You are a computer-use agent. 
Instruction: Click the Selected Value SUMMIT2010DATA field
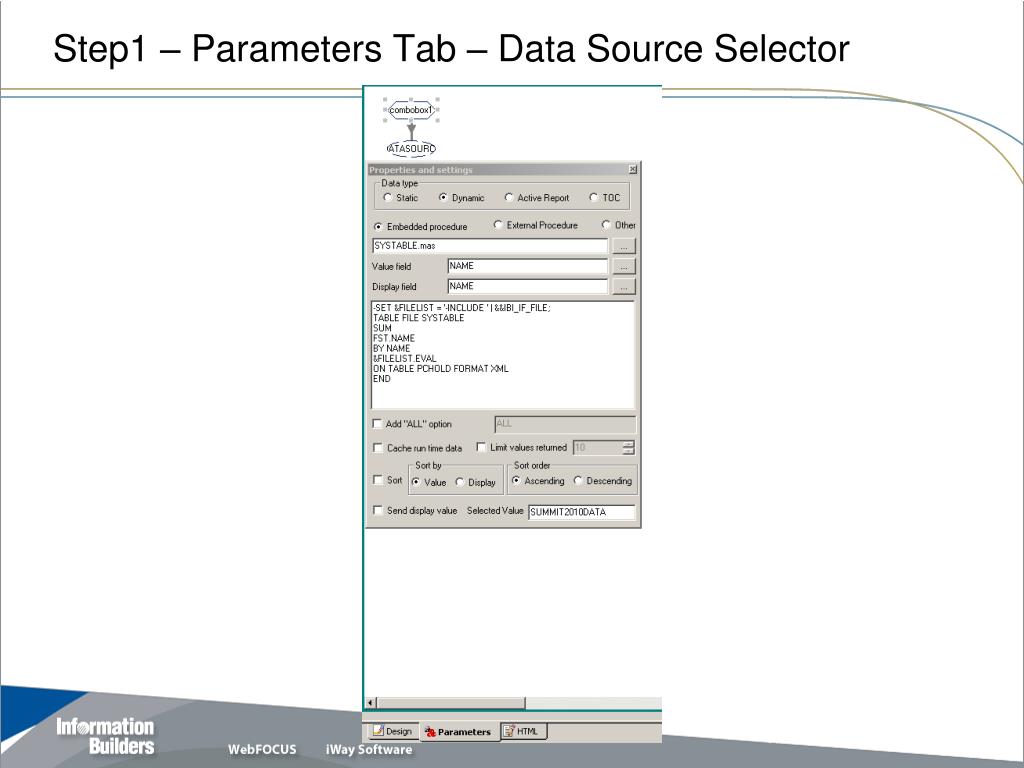(582, 512)
